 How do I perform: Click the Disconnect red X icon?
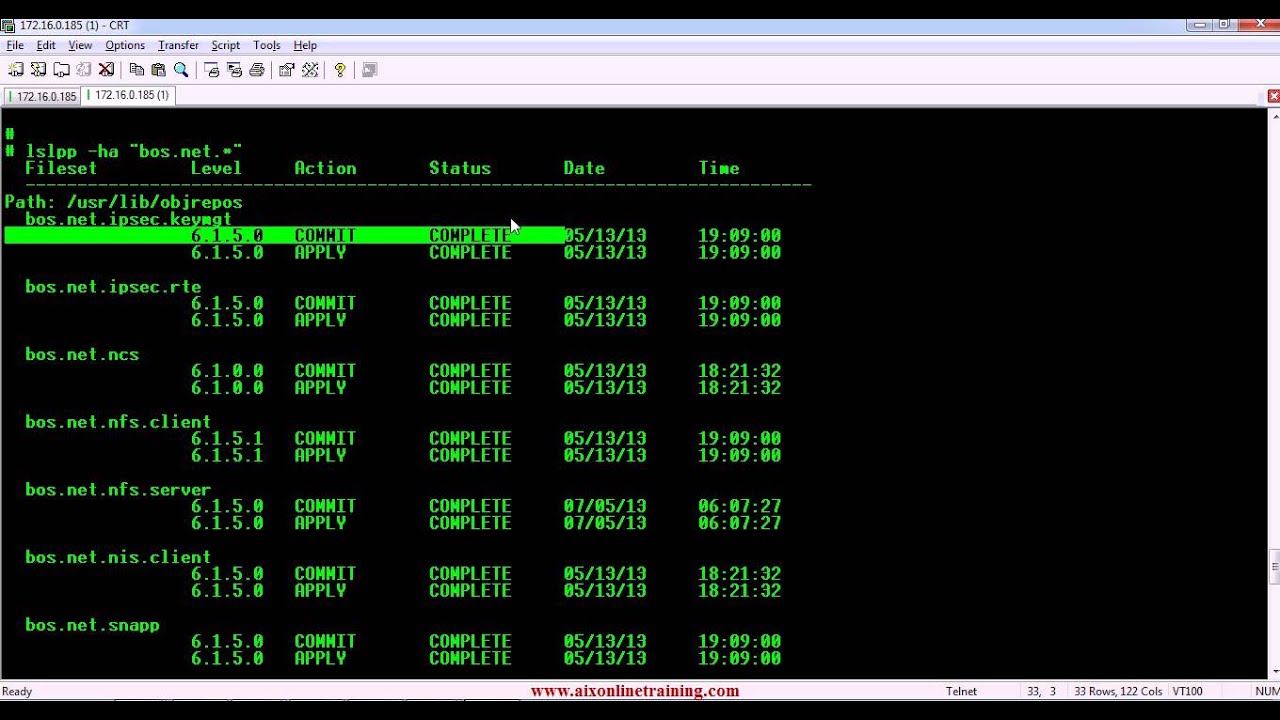(106, 70)
